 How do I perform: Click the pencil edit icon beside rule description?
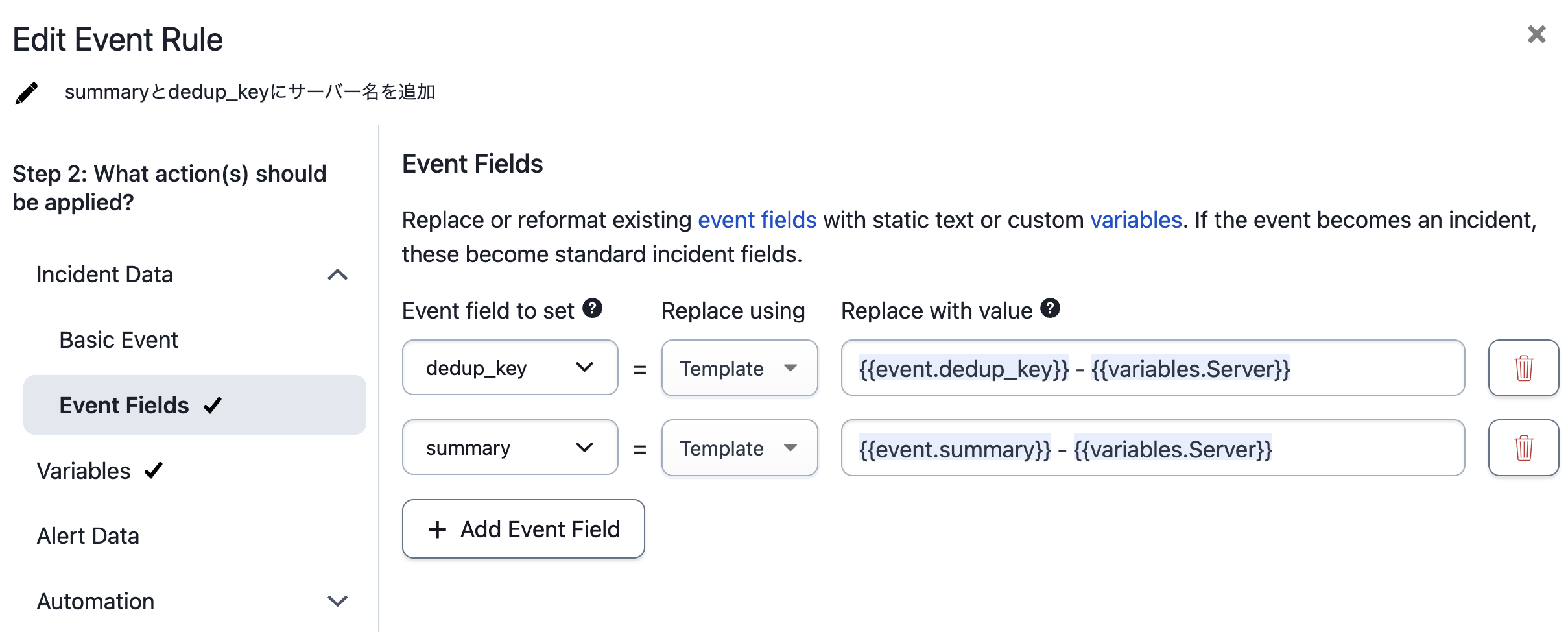pos(26,91)
